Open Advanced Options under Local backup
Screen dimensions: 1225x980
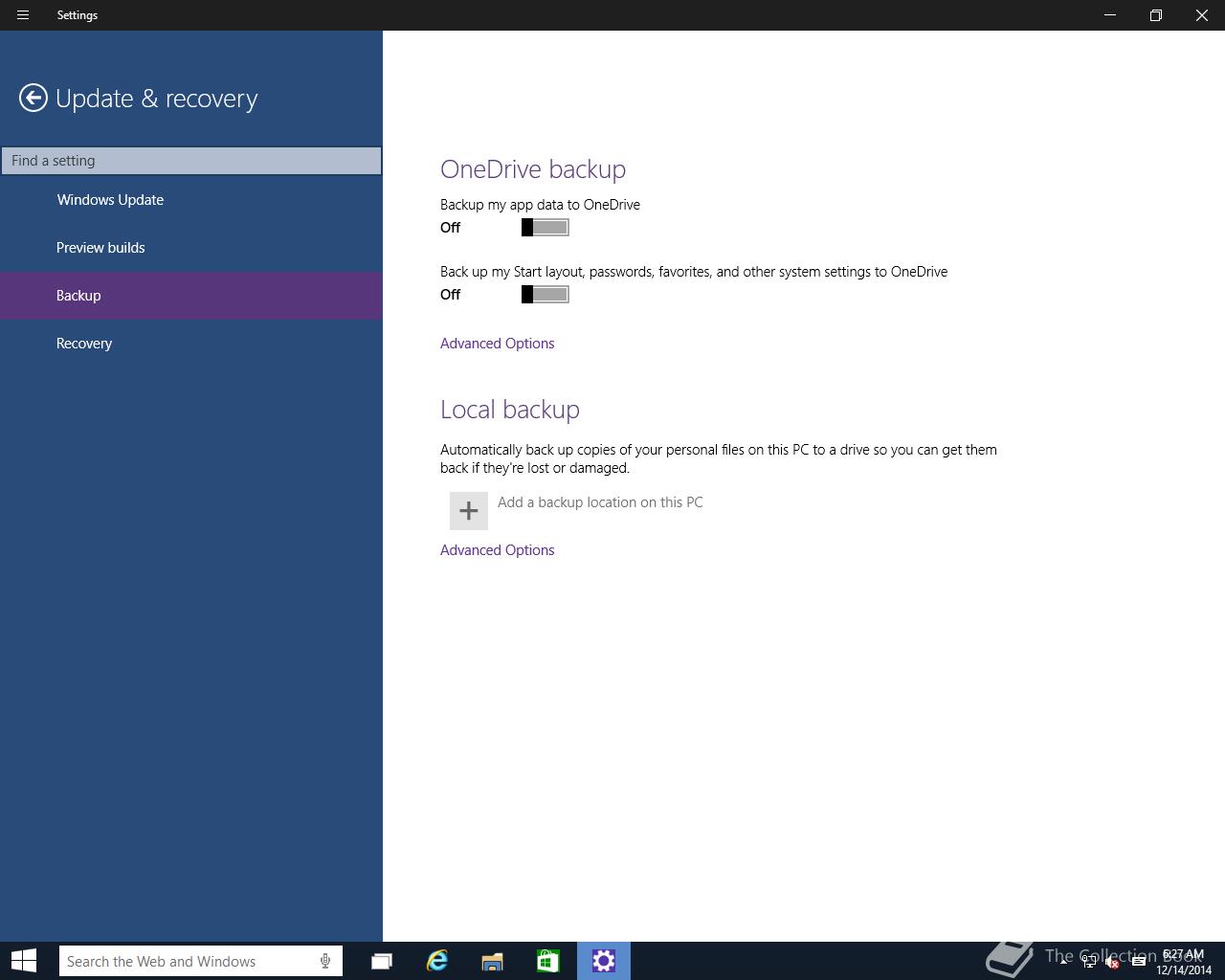(x=497, y=550)
